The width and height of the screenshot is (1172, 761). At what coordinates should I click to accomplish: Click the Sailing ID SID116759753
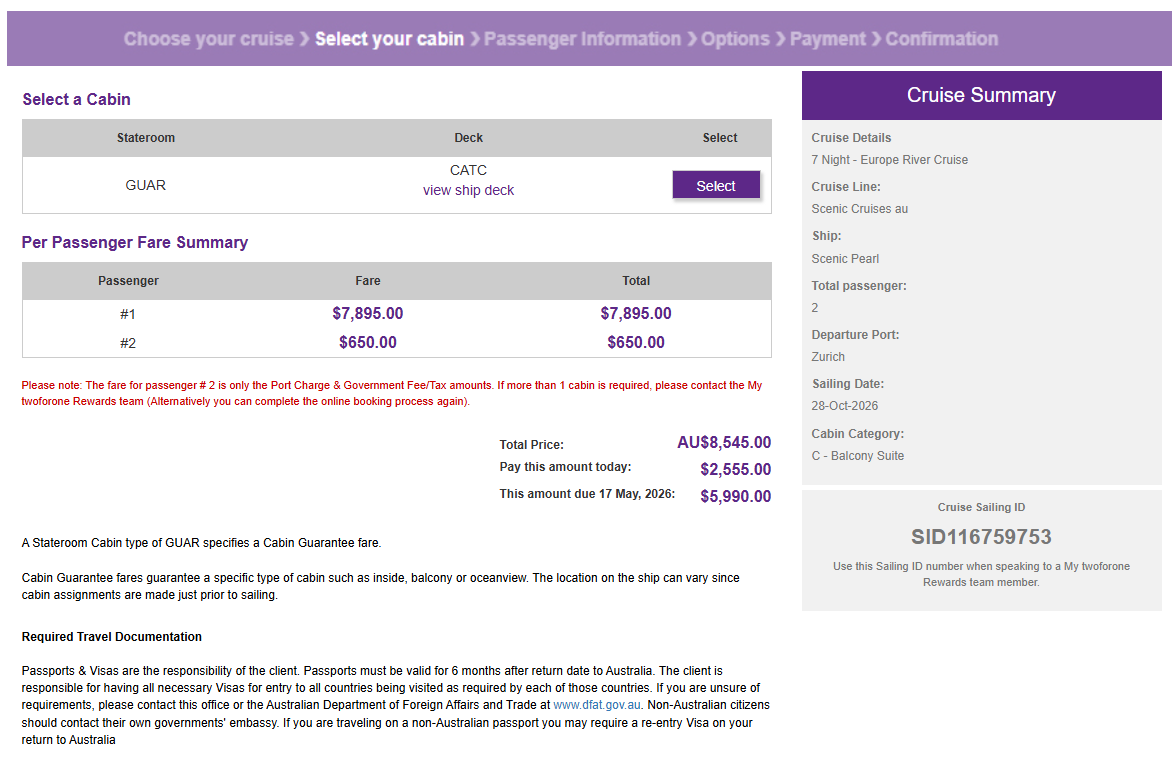tap(980, 537)
